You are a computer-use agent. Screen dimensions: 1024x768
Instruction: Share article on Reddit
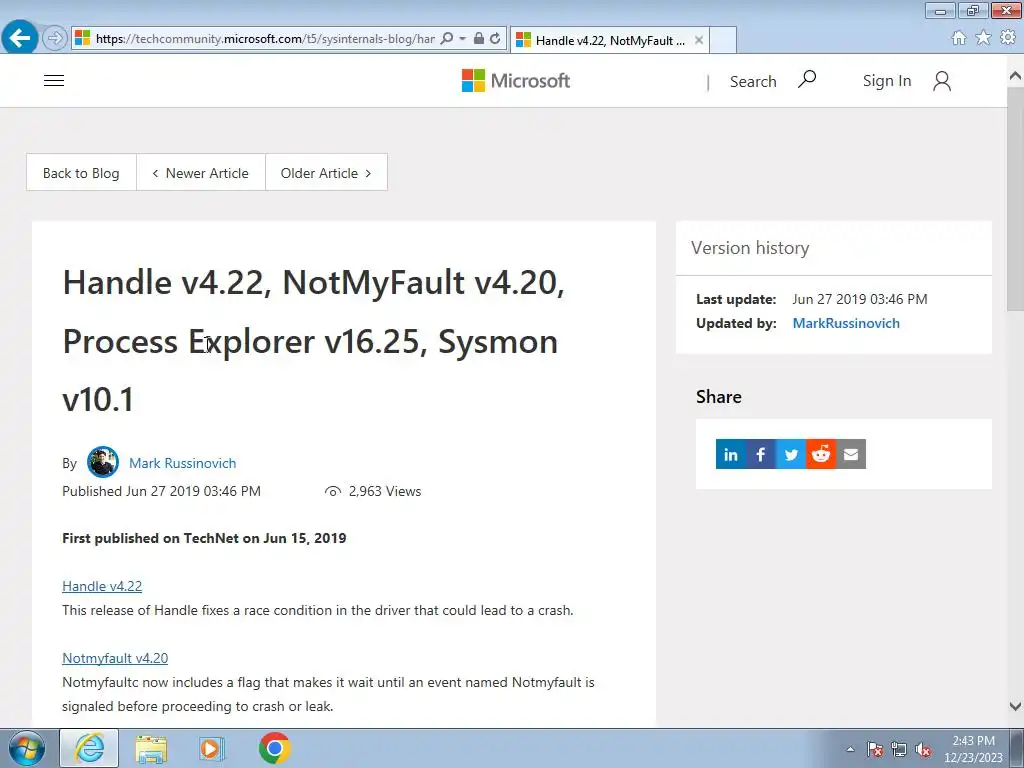(821, 454)
